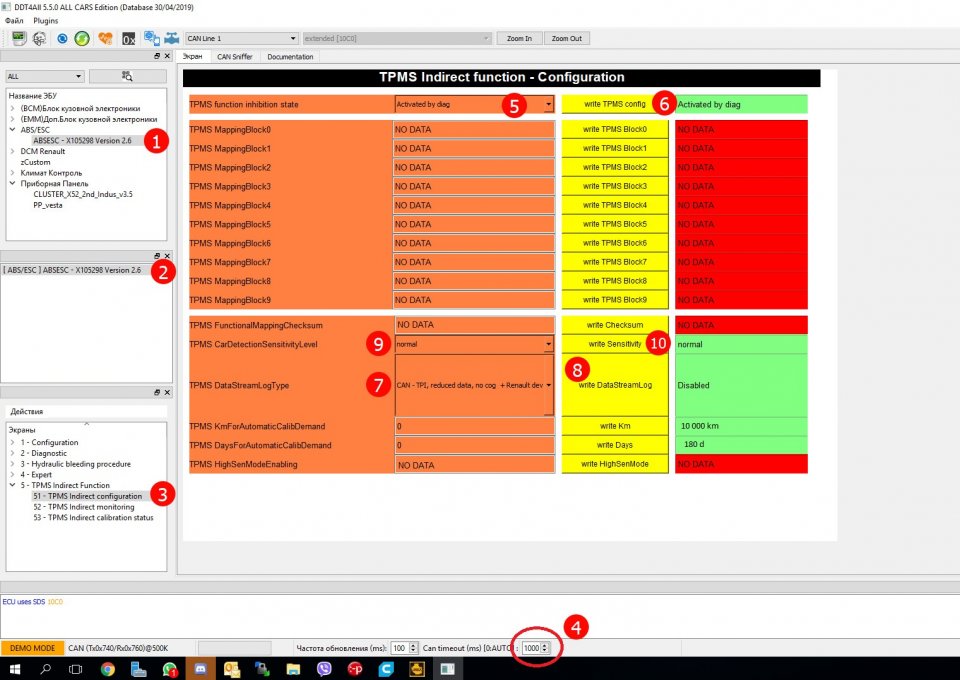Click the blue monitors toolbar icon
Viewport: 960px width, 680px height.
151,38
